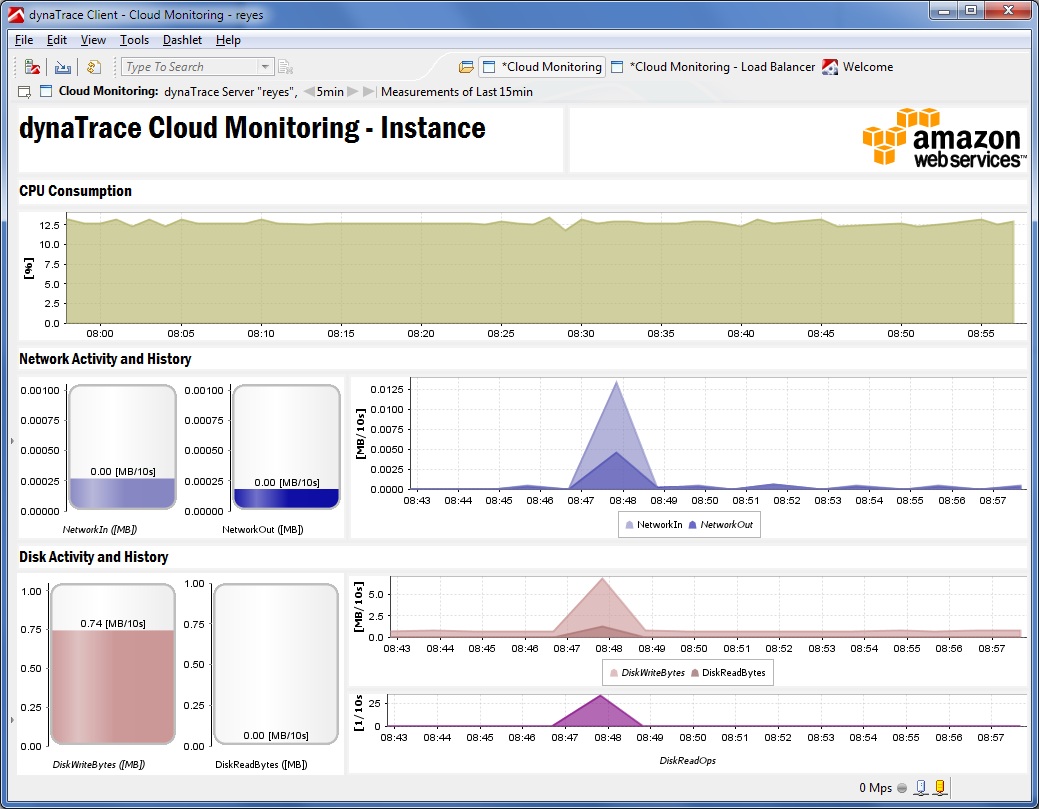Switch to the *Cloud Monitoring tab
Viewport: 1039px width, 809px height.
542,67
